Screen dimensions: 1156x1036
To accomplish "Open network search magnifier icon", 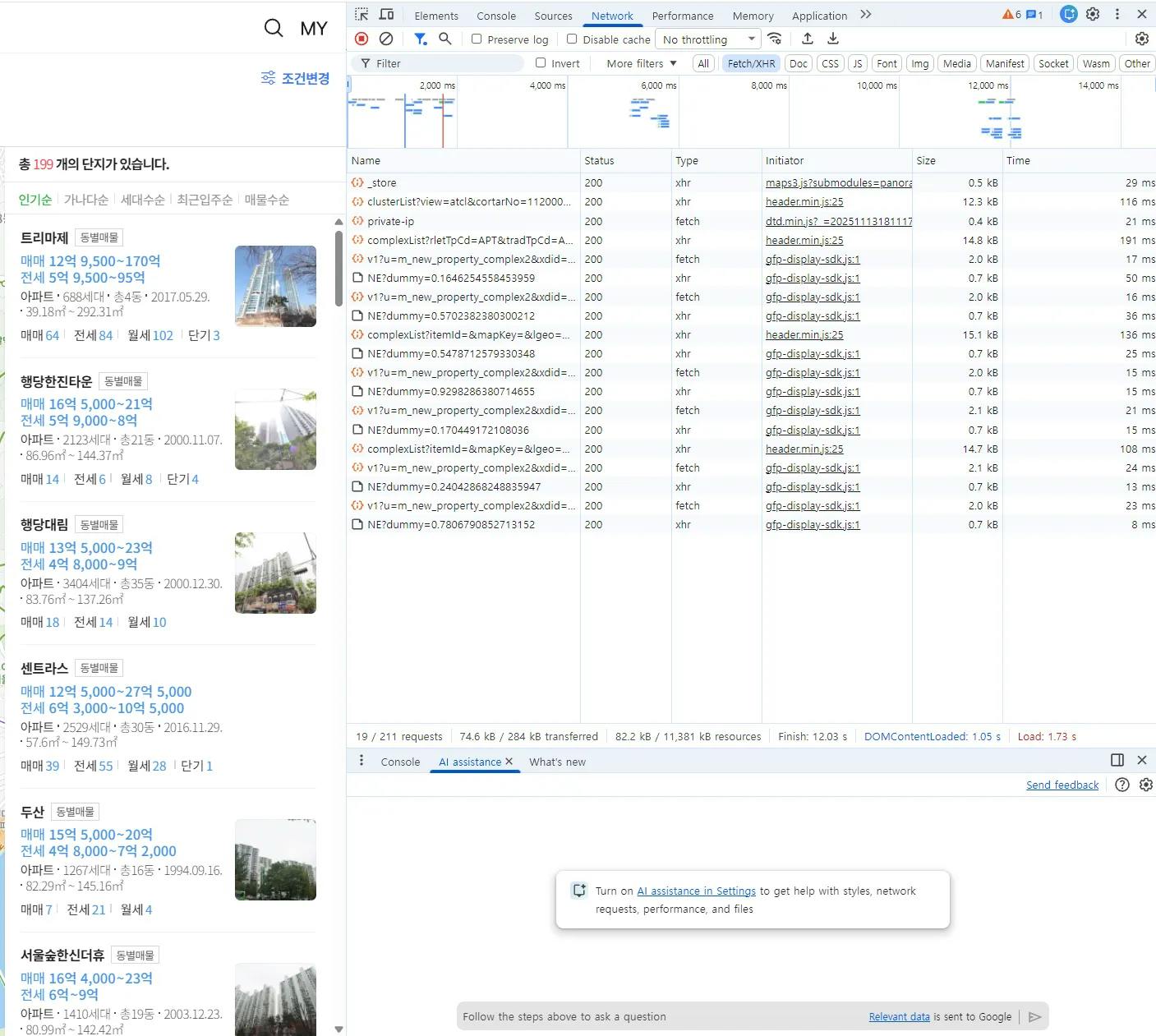I will (x=445, y=39).
